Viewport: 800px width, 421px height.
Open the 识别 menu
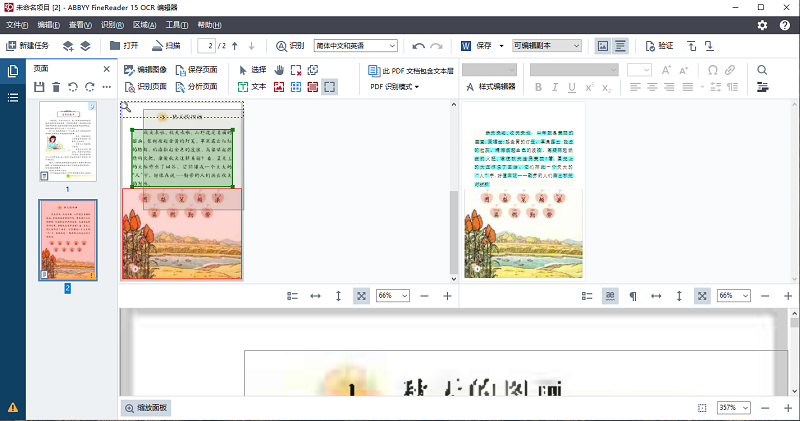click(112, 25)
